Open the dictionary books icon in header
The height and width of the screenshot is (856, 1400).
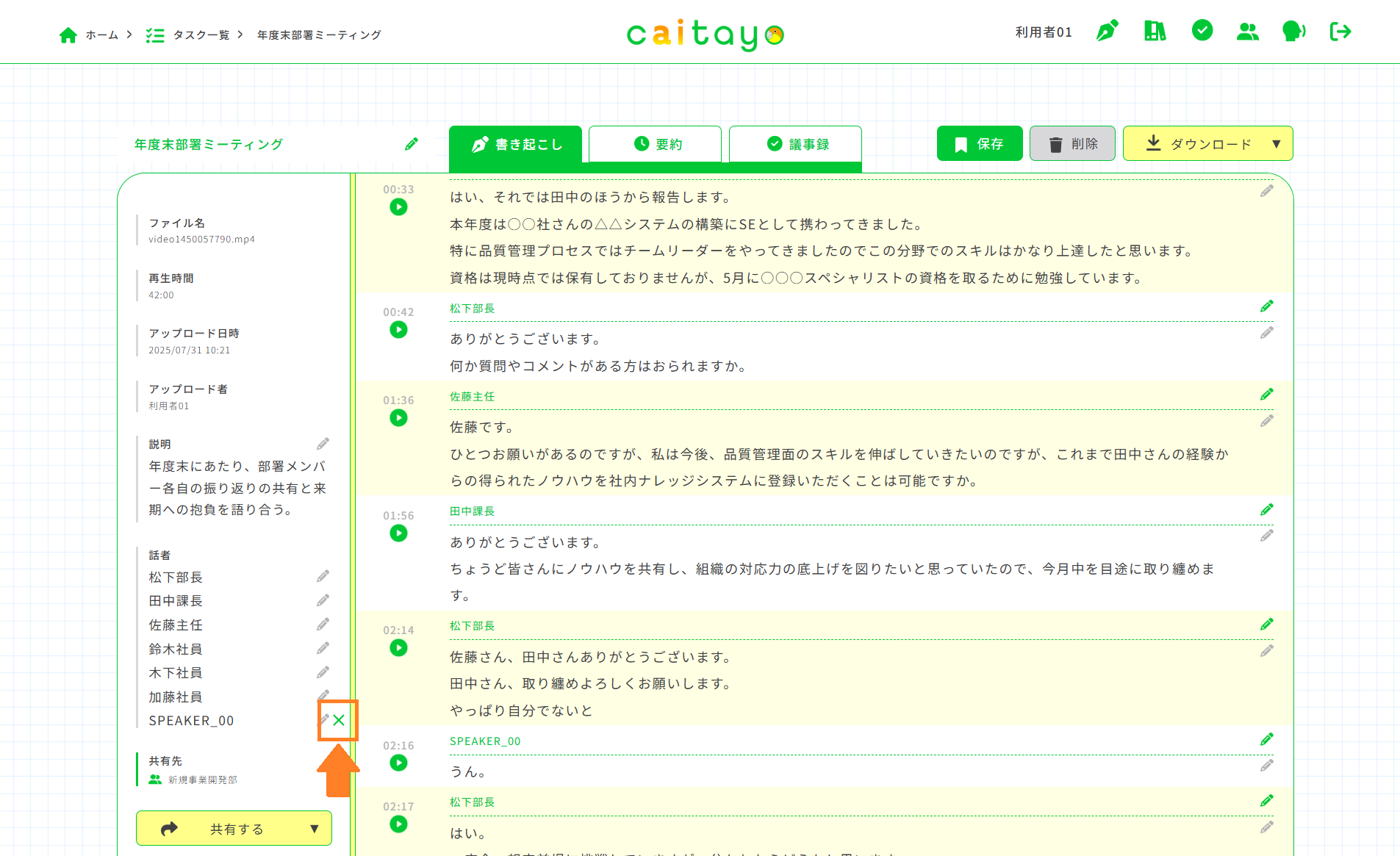pos(1155,32)
